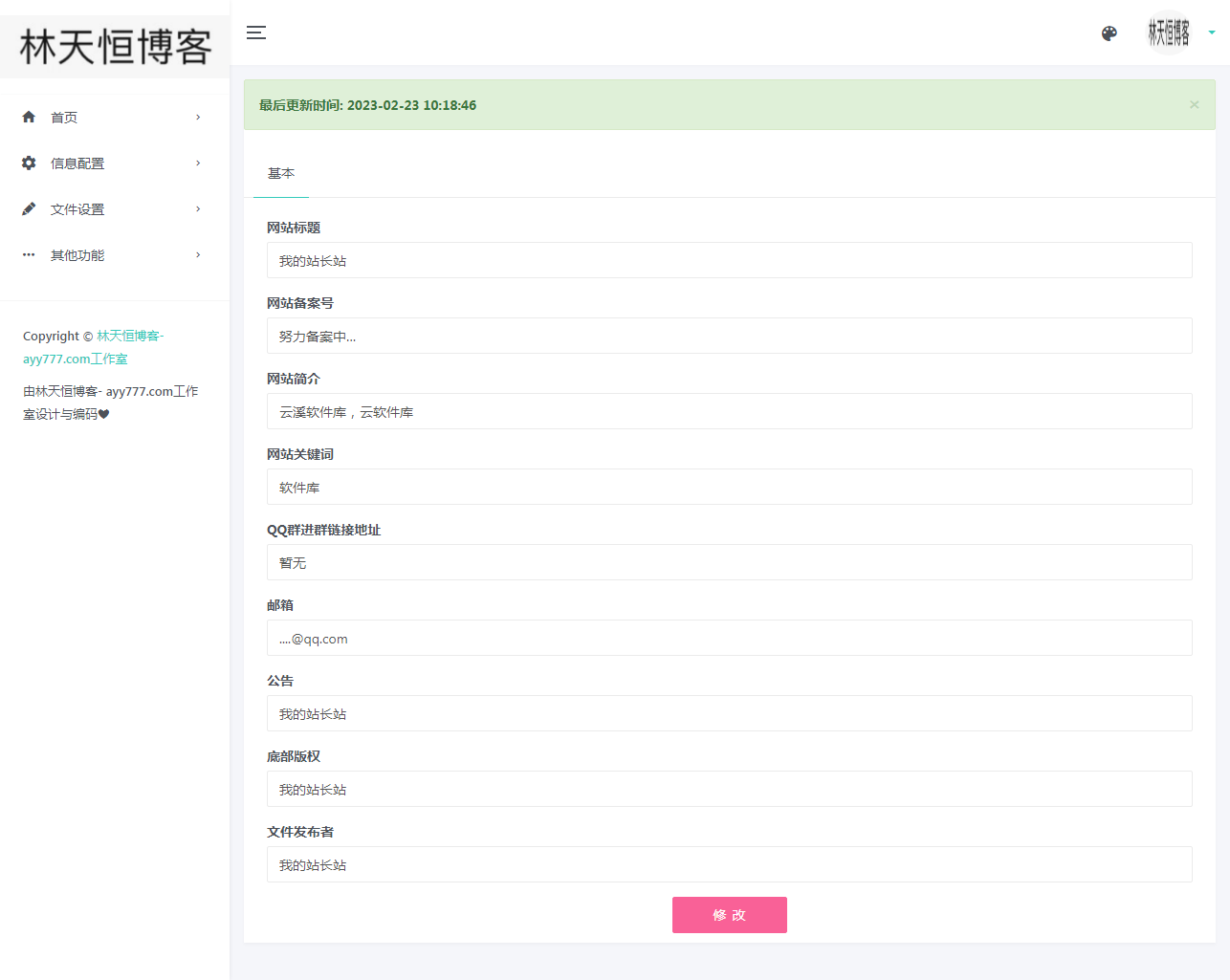This screenshot has height=980, width=1230.
Task: Click the 其他功能 ellipsis icon
Action: 29,254
